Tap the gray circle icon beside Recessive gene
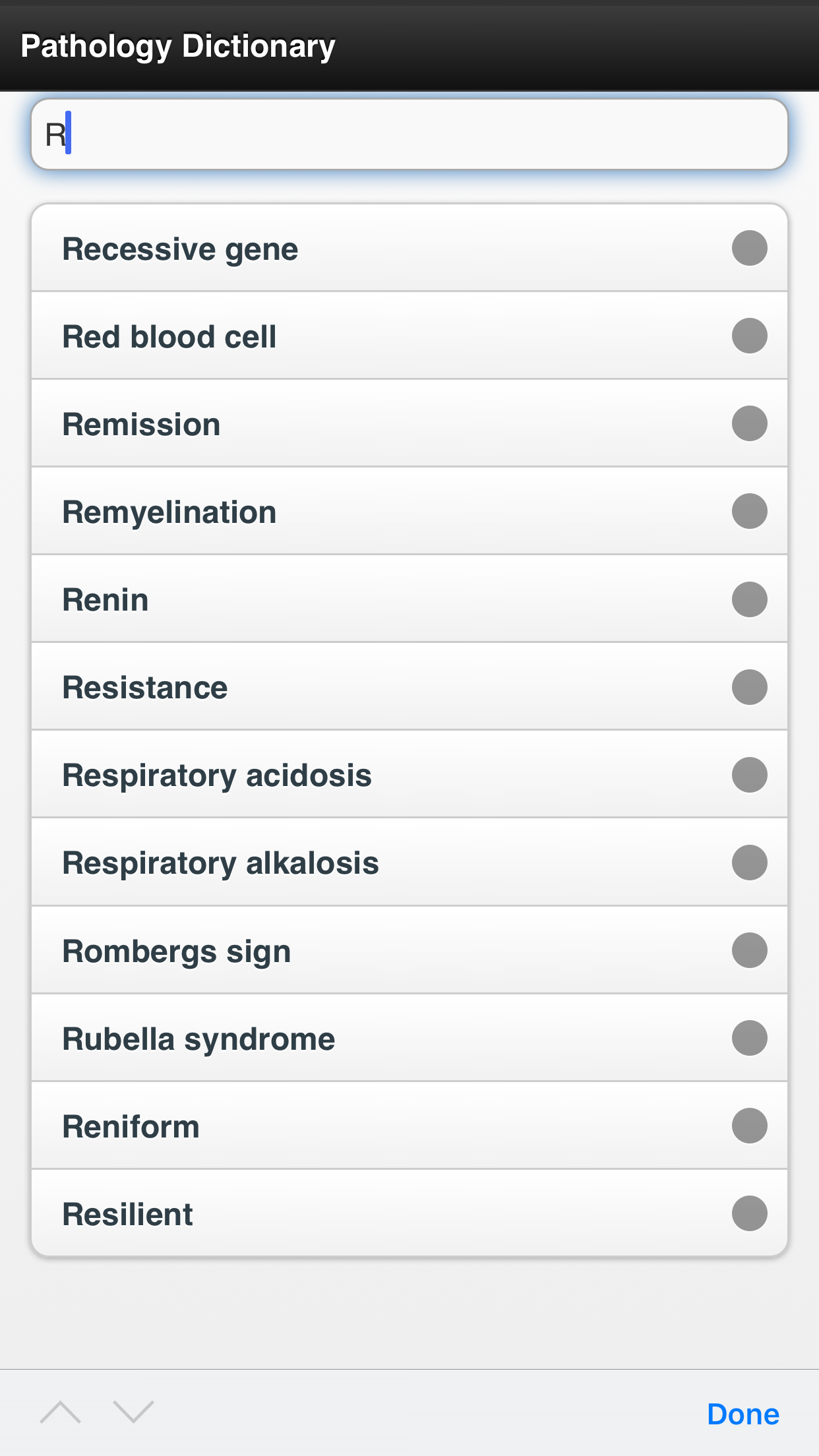Screen dimensions: 819x1456 coord(750,248)
